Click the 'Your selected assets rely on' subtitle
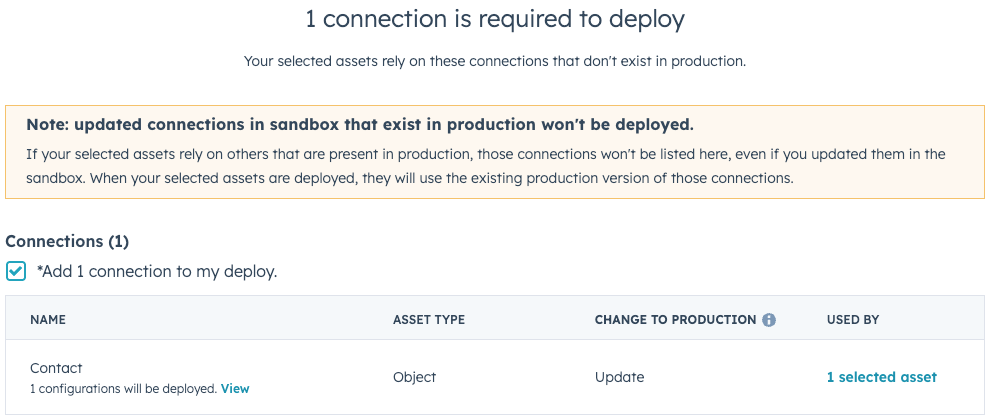 coord(495,62)
